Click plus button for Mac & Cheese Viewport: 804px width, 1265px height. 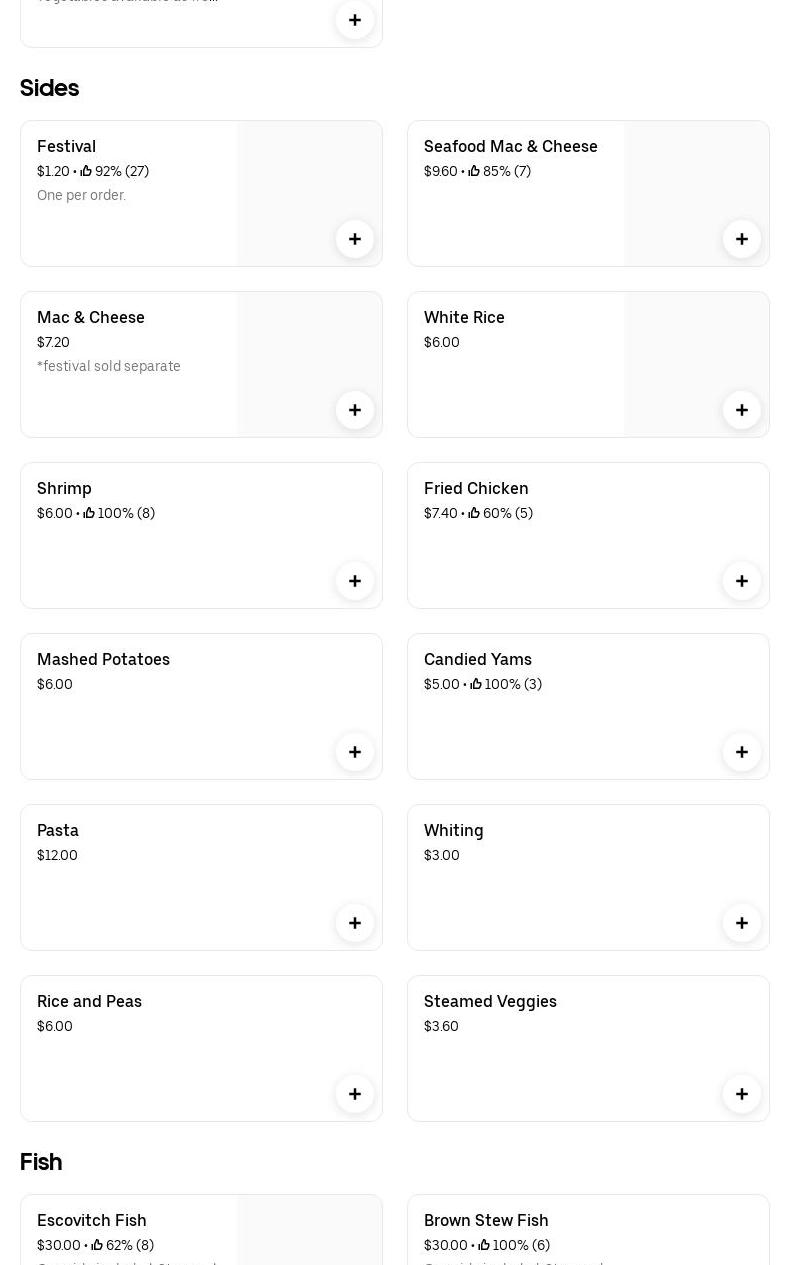355,410
